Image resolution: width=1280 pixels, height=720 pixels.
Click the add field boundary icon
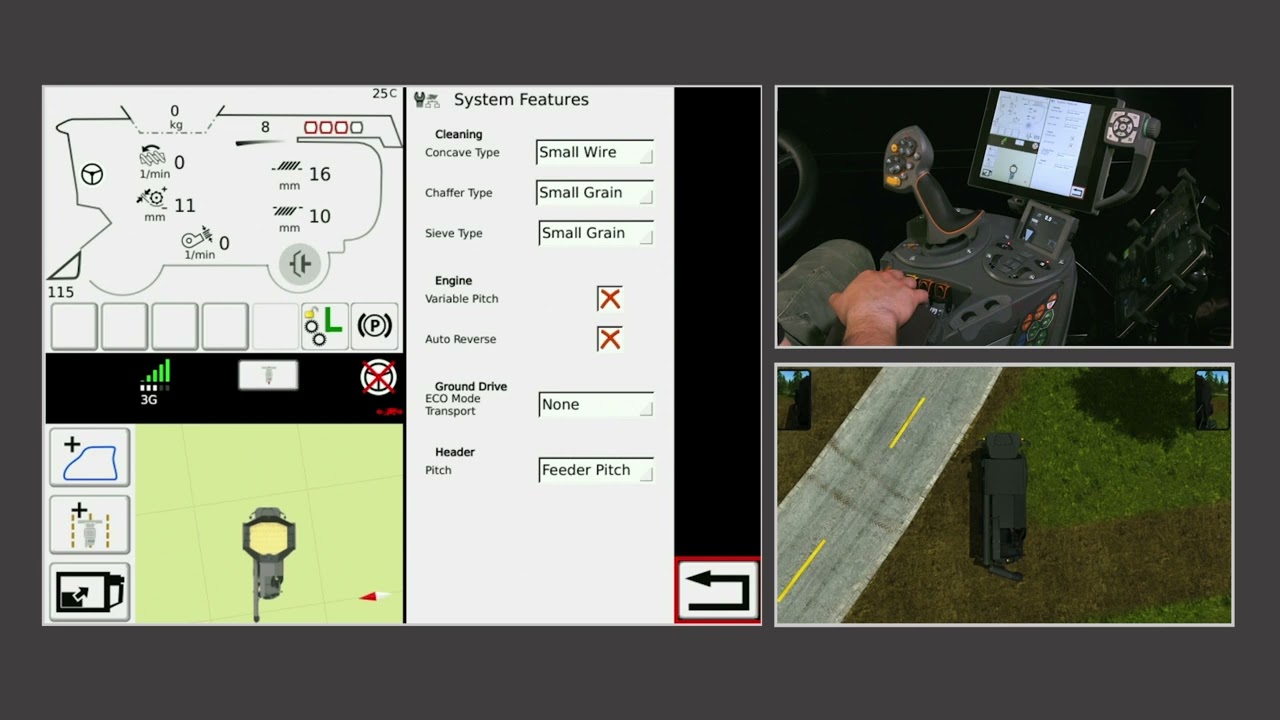click(x=90, y=458)
